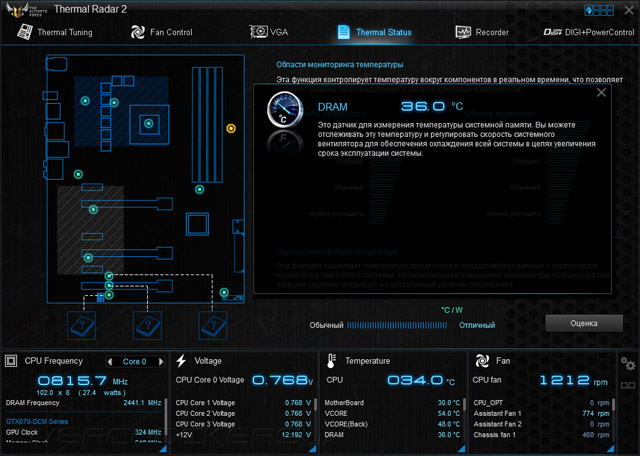The image size is (640, 456).
Task: Expand the Fan panel corner arrow
Action: (611, 449)
